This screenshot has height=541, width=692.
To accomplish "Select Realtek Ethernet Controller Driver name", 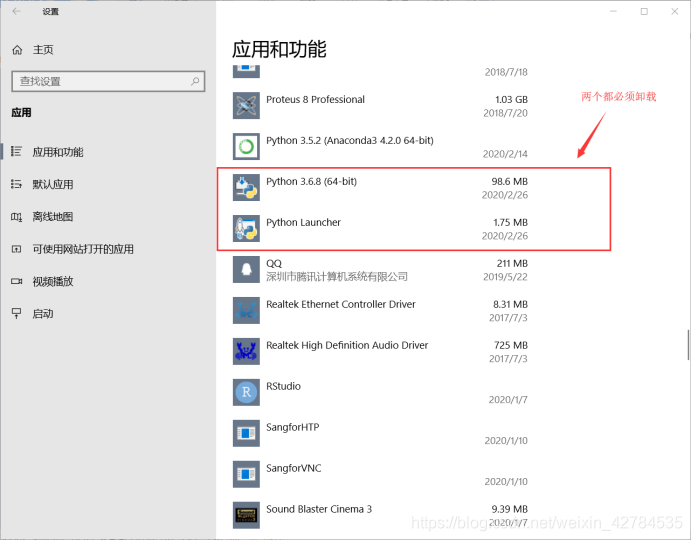I will point(341,304).
